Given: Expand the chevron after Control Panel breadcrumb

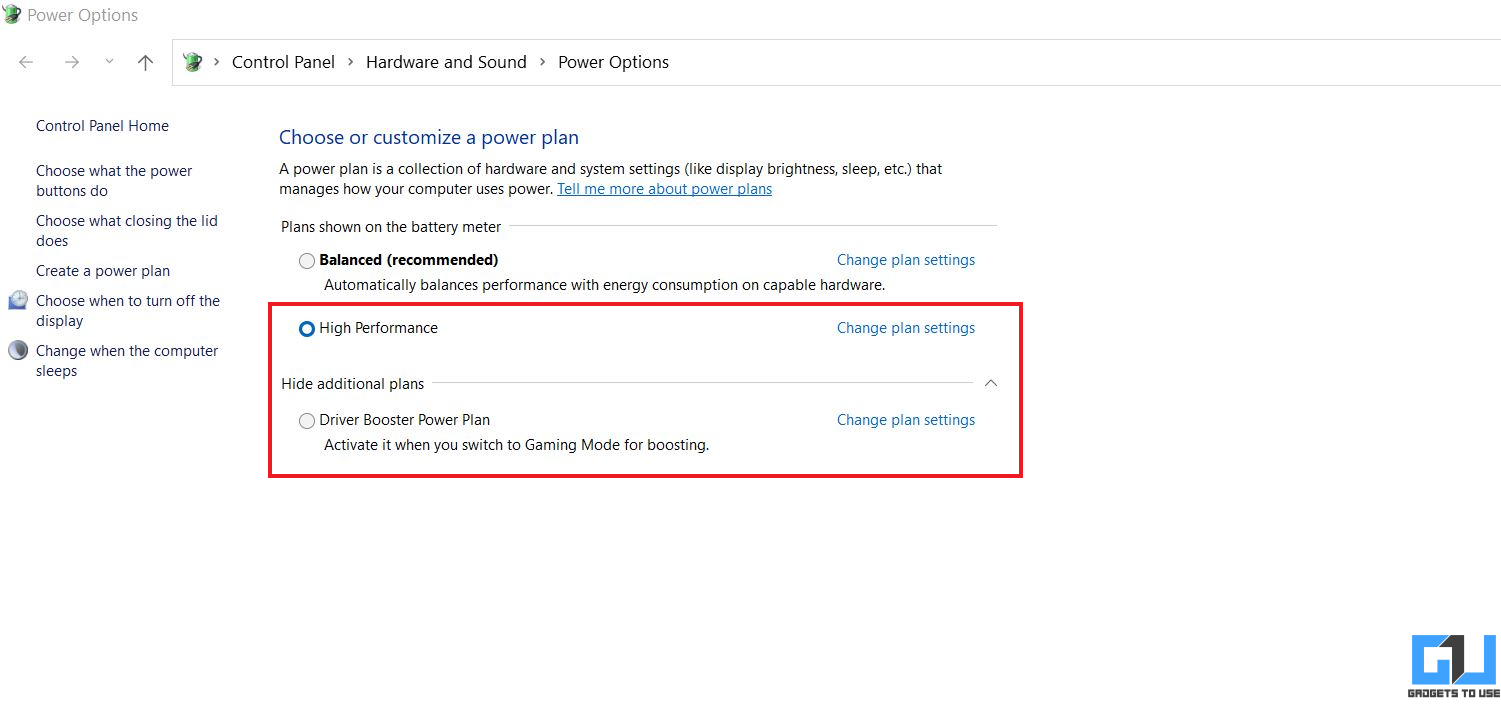Looking at the screenshot, I should click(351, 62).
